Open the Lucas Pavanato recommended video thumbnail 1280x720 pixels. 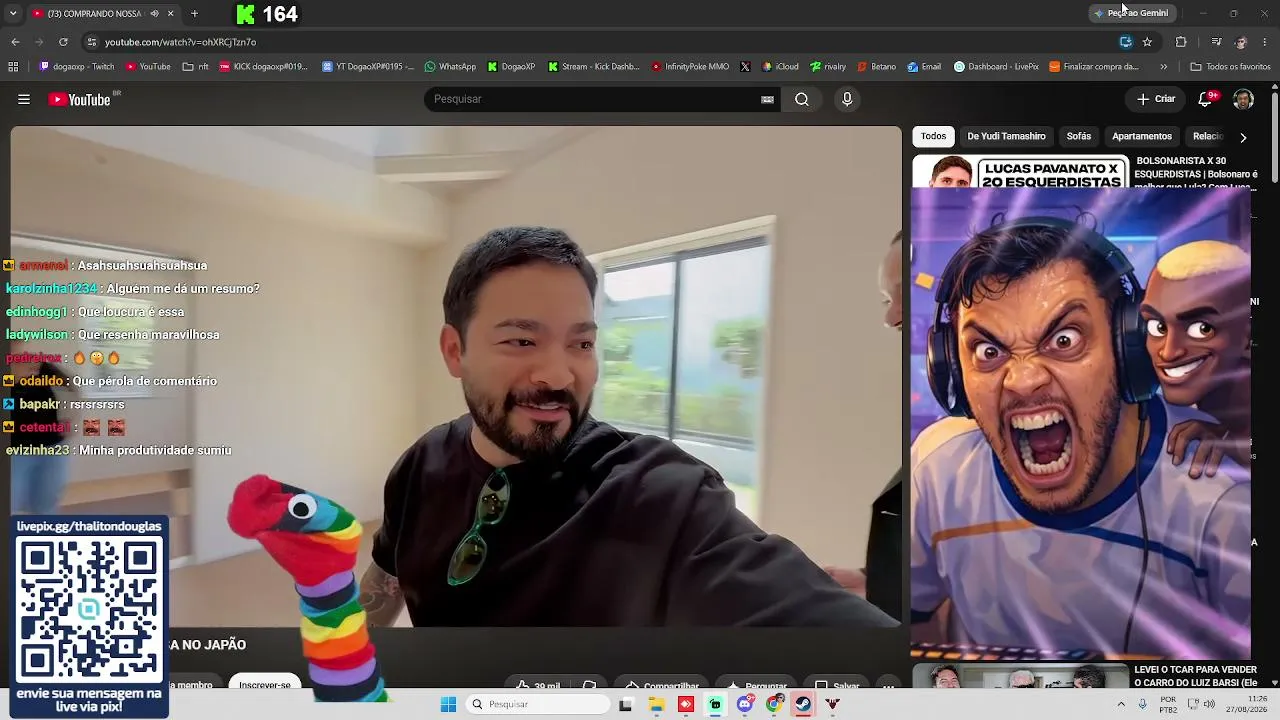pyautogui.click(x=1020, y=171)
